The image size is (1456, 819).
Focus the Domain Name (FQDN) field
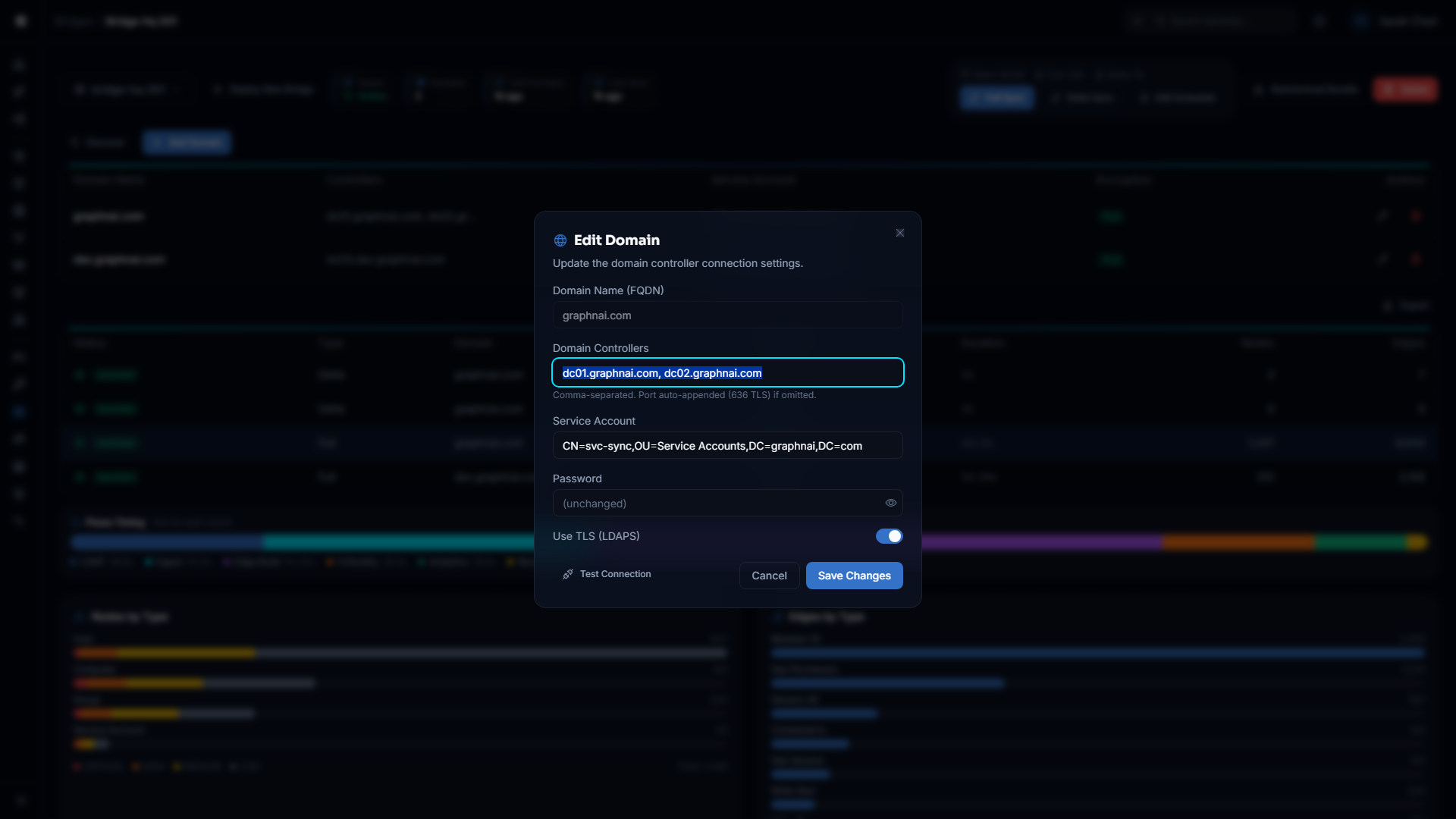coord(727,315)
